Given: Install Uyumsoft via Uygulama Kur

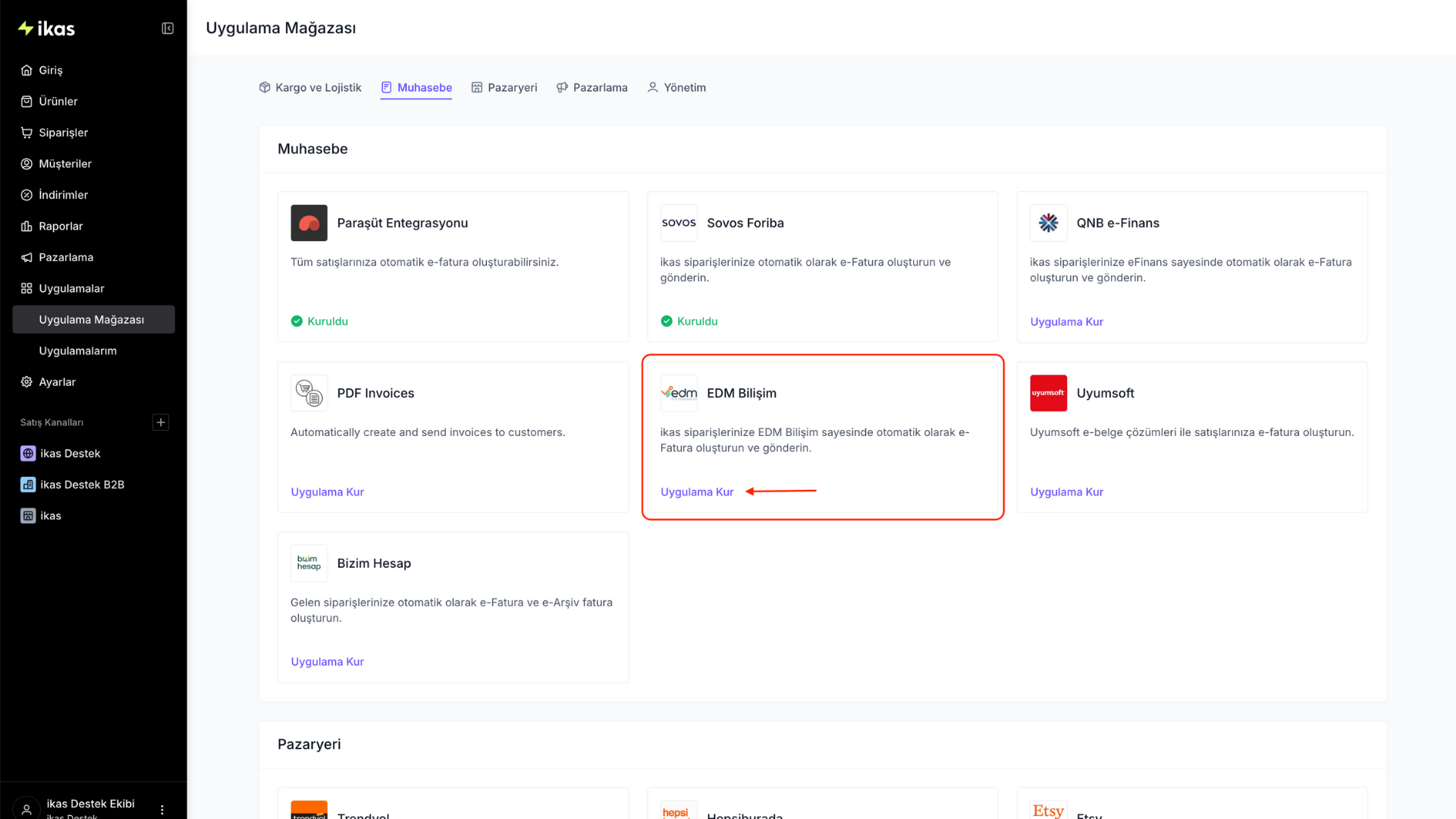Looking at the screenshot, I should tap(1066, 491).
